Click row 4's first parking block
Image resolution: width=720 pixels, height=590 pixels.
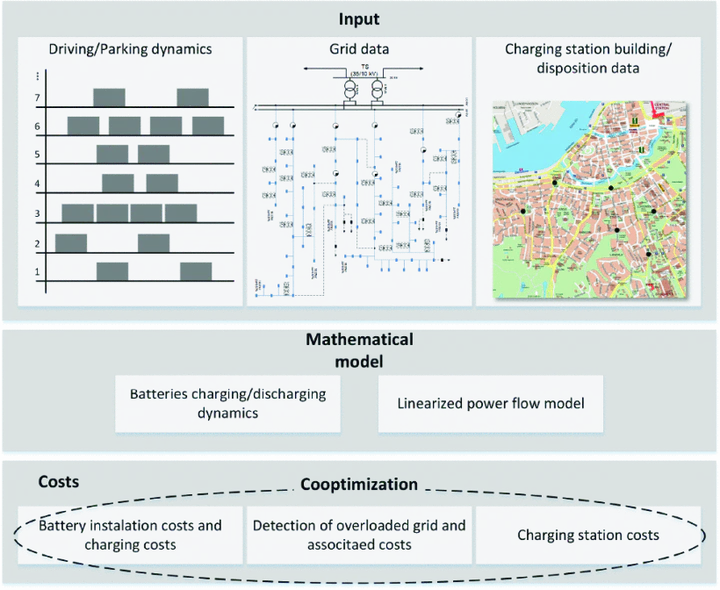118,183
